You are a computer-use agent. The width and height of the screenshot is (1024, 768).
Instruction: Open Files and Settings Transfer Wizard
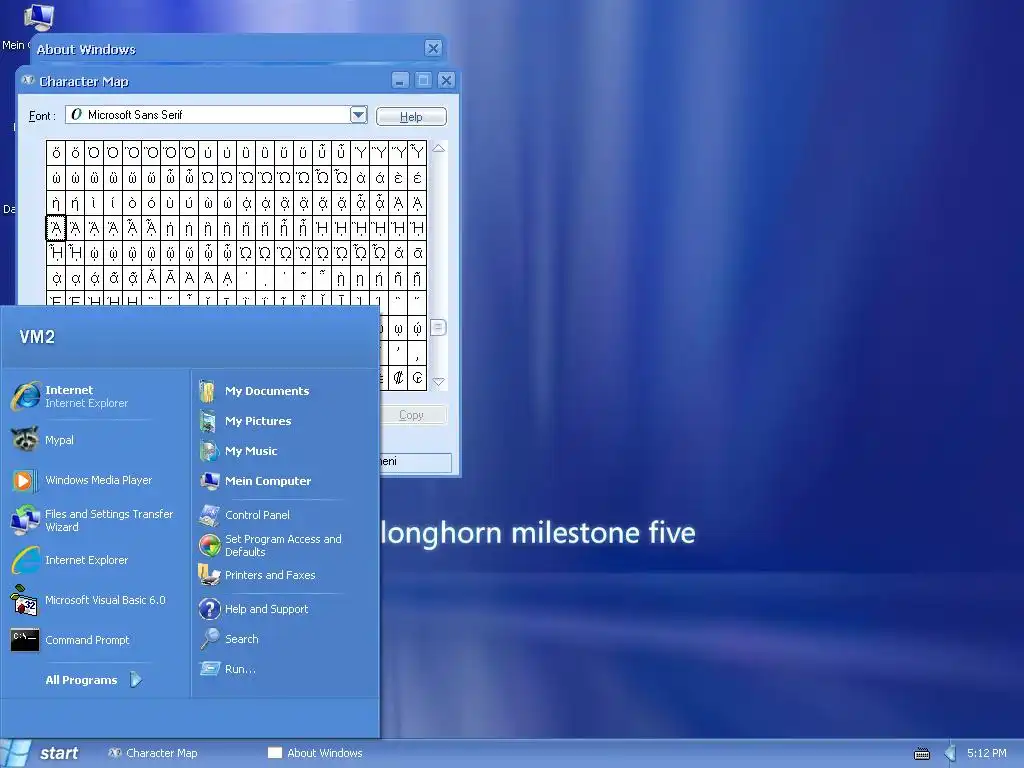pos(93,520)
